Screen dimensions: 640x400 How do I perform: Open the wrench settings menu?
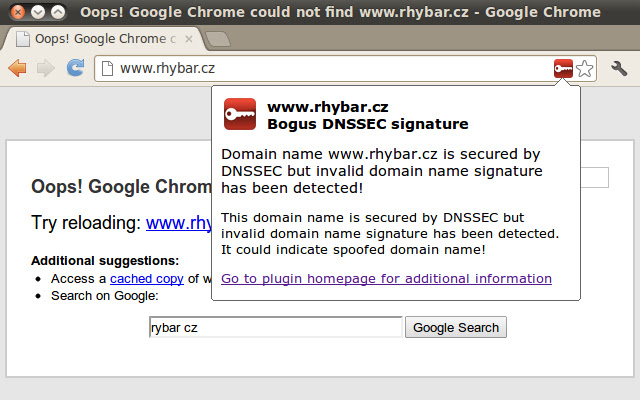pyautogui.click(x=619, y=69)
